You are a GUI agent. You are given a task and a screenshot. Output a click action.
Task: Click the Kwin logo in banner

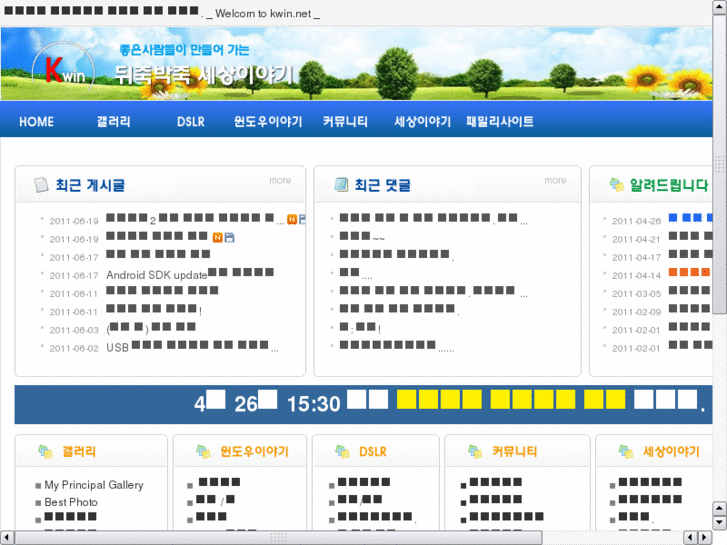coord(64,69)
